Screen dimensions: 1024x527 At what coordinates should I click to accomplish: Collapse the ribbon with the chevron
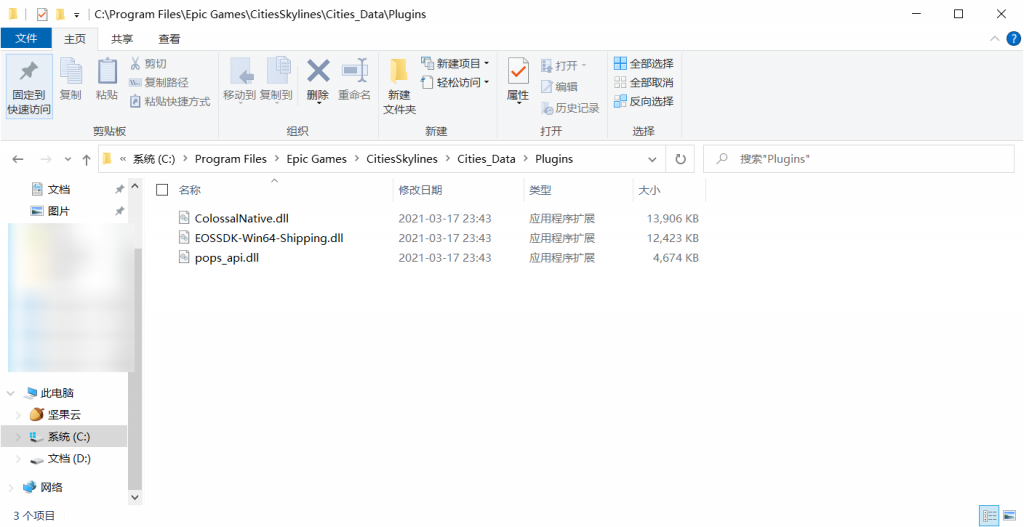(995, 39)
